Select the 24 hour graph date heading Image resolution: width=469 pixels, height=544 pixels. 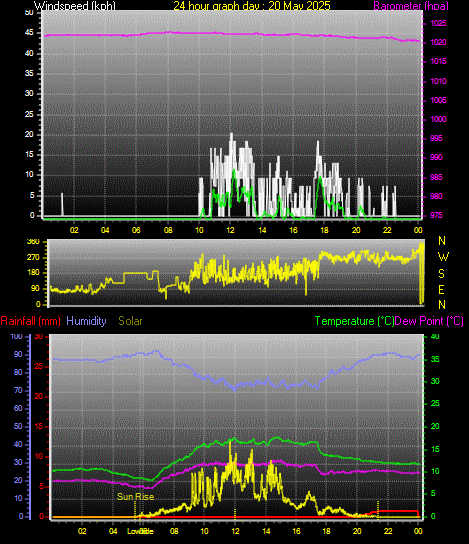tap(252, 6)
